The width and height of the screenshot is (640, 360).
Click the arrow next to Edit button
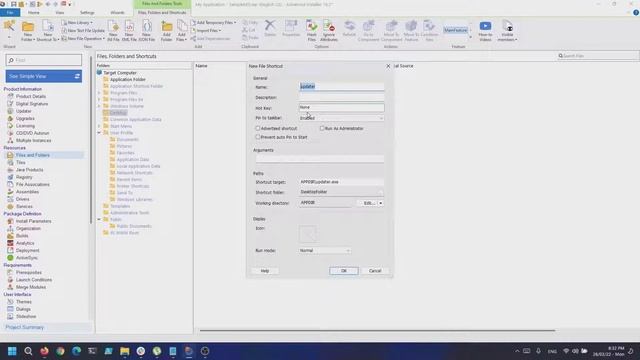pos(381,203)
